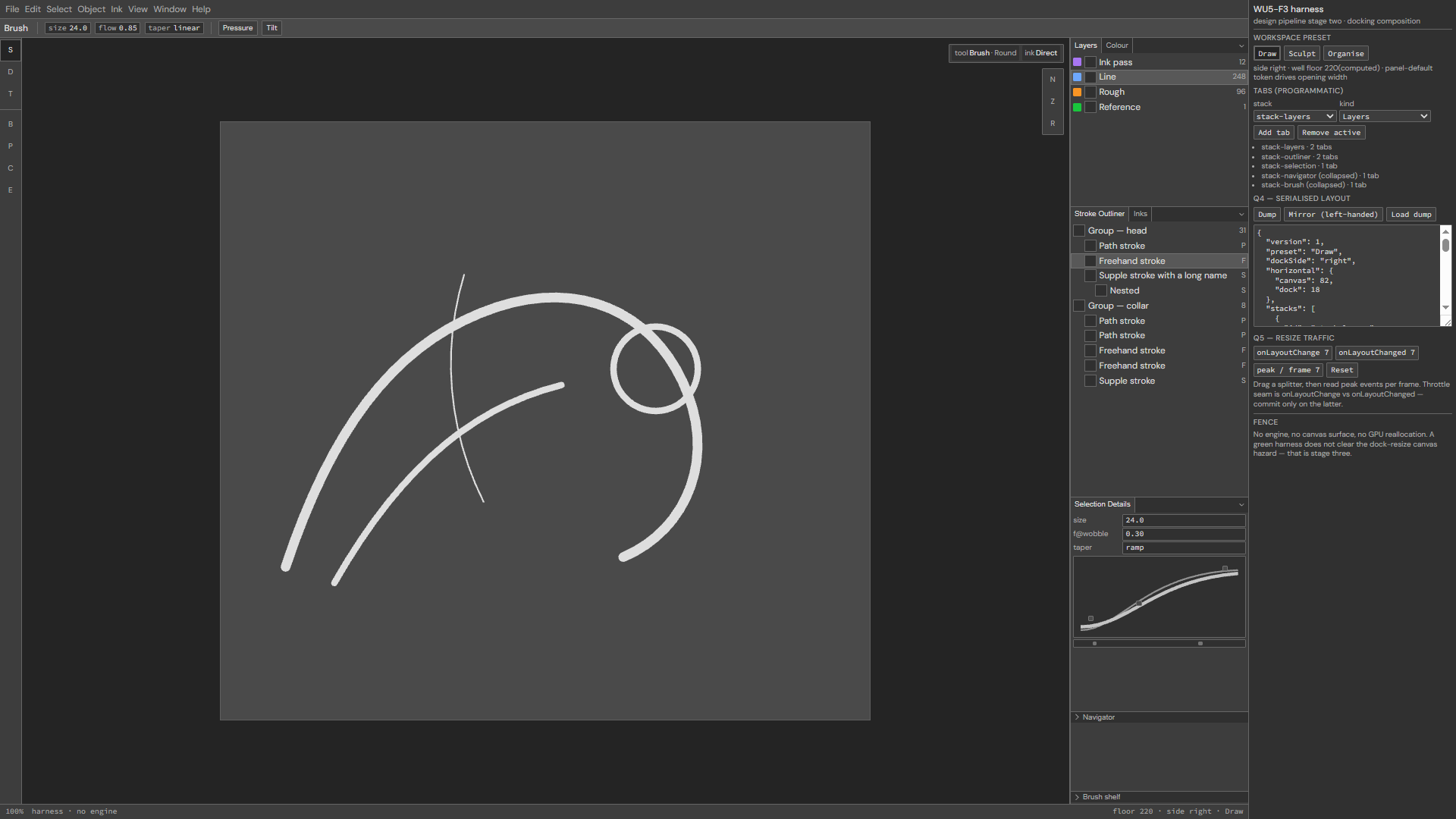Toggle checkbox for Nested stroke
1456x819 pixels.
pos(1101,290)
